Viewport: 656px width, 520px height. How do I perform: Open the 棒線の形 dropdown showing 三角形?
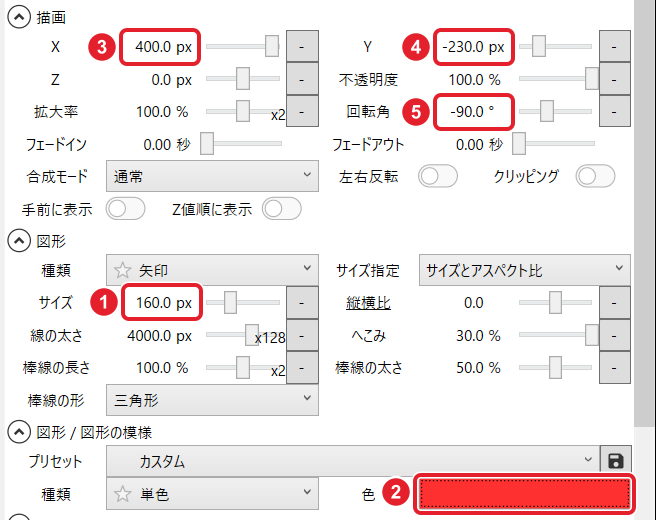pos(212,400)
